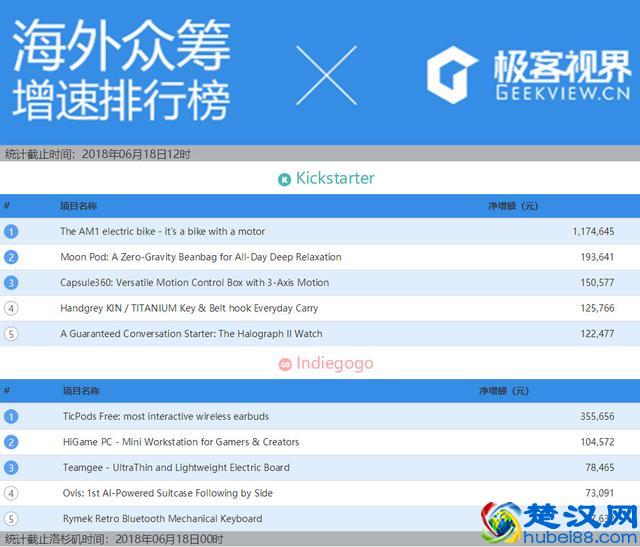Image resolution: width=640 pixels, height=547 pixels.
Task: Click the 2018年06月18日12时 cutoff time line
Action: coord(98,154)
